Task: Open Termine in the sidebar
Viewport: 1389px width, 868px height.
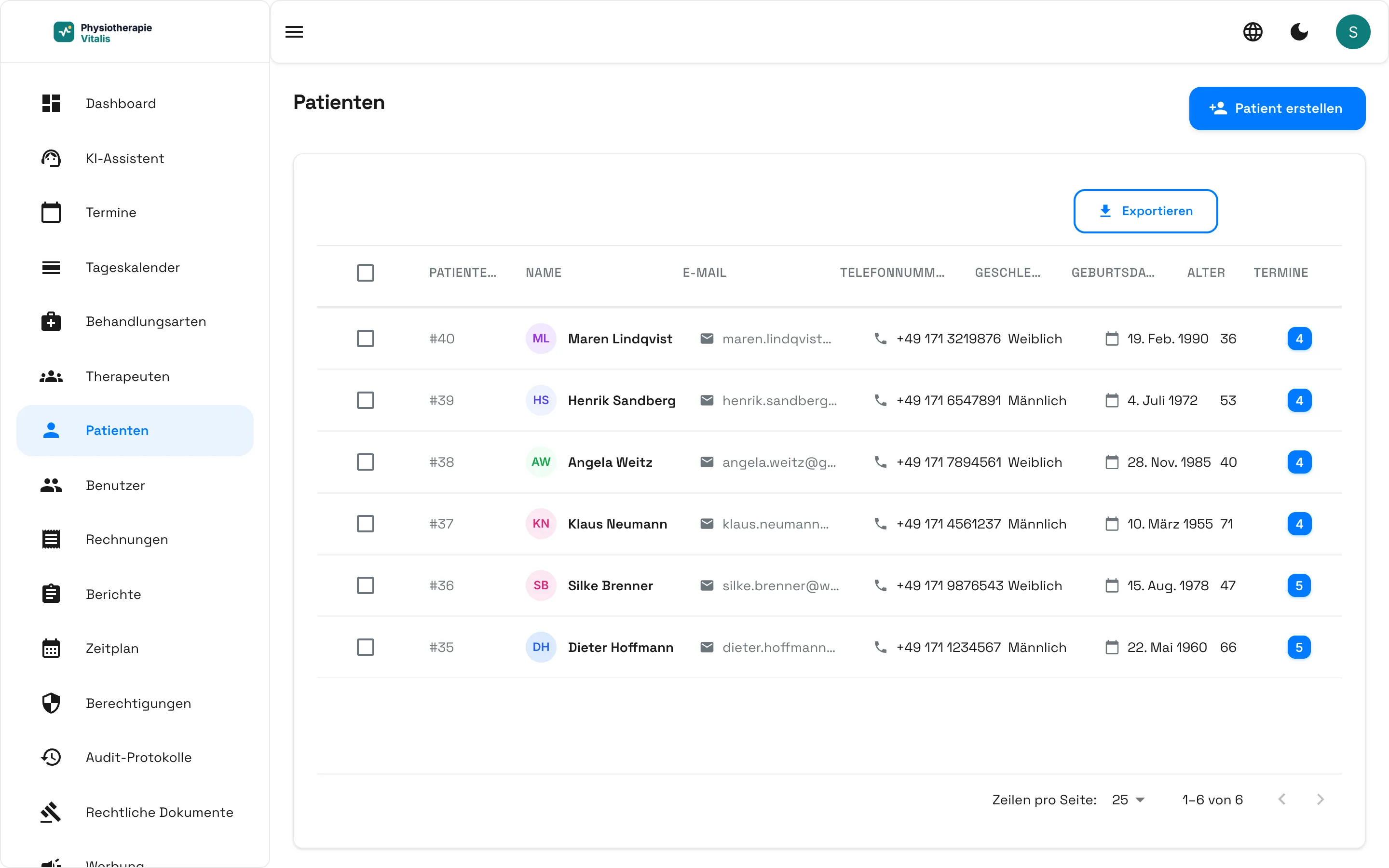Action: pos(135,212)
